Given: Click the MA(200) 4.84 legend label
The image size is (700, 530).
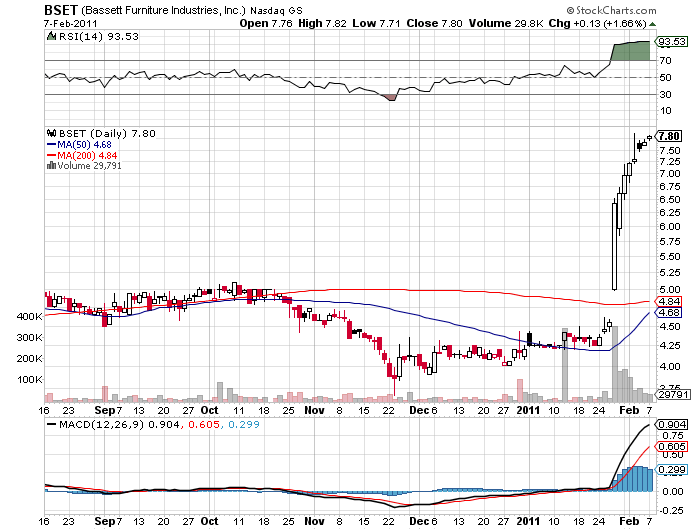Looking at the screenshot, I should (x=87, y=155).
